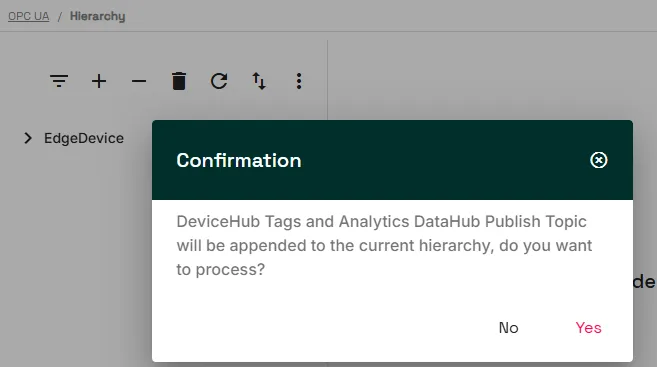Click the DeviceHub Tags message text
The width and height of the screenshot is (657, 367).
point(384,246)
